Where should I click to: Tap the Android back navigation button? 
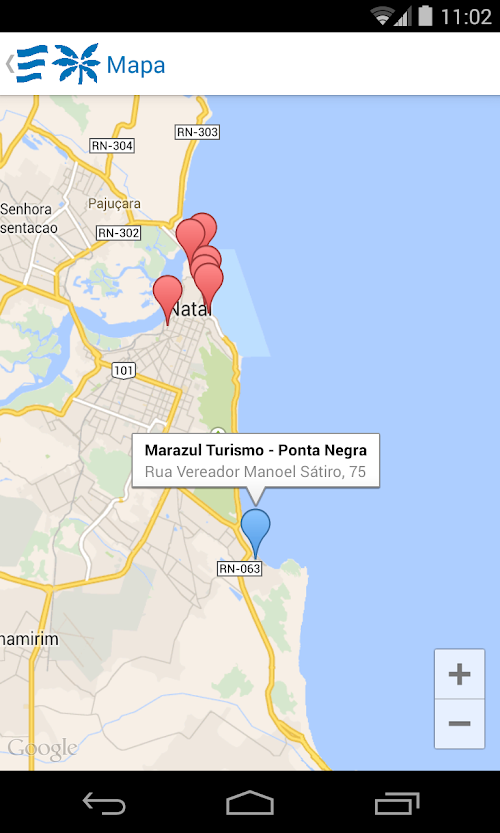pyautogui.click(x=104, y=803)
